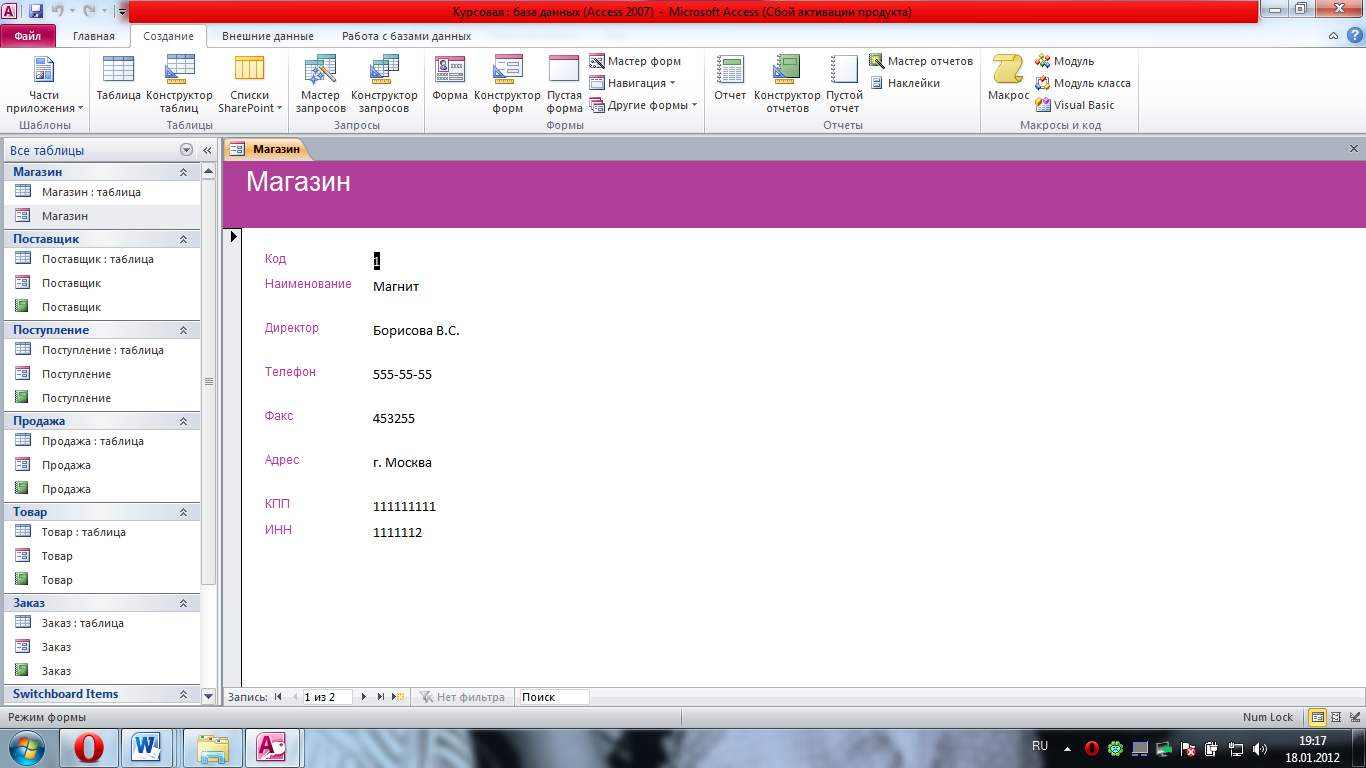
Task: Collapse the navigation pane with double chevron
Action: click(208, 150)
